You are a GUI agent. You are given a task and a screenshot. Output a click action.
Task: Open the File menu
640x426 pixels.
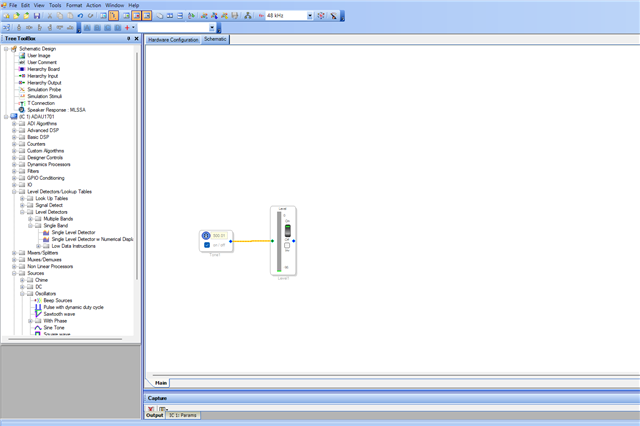(13, 5)
